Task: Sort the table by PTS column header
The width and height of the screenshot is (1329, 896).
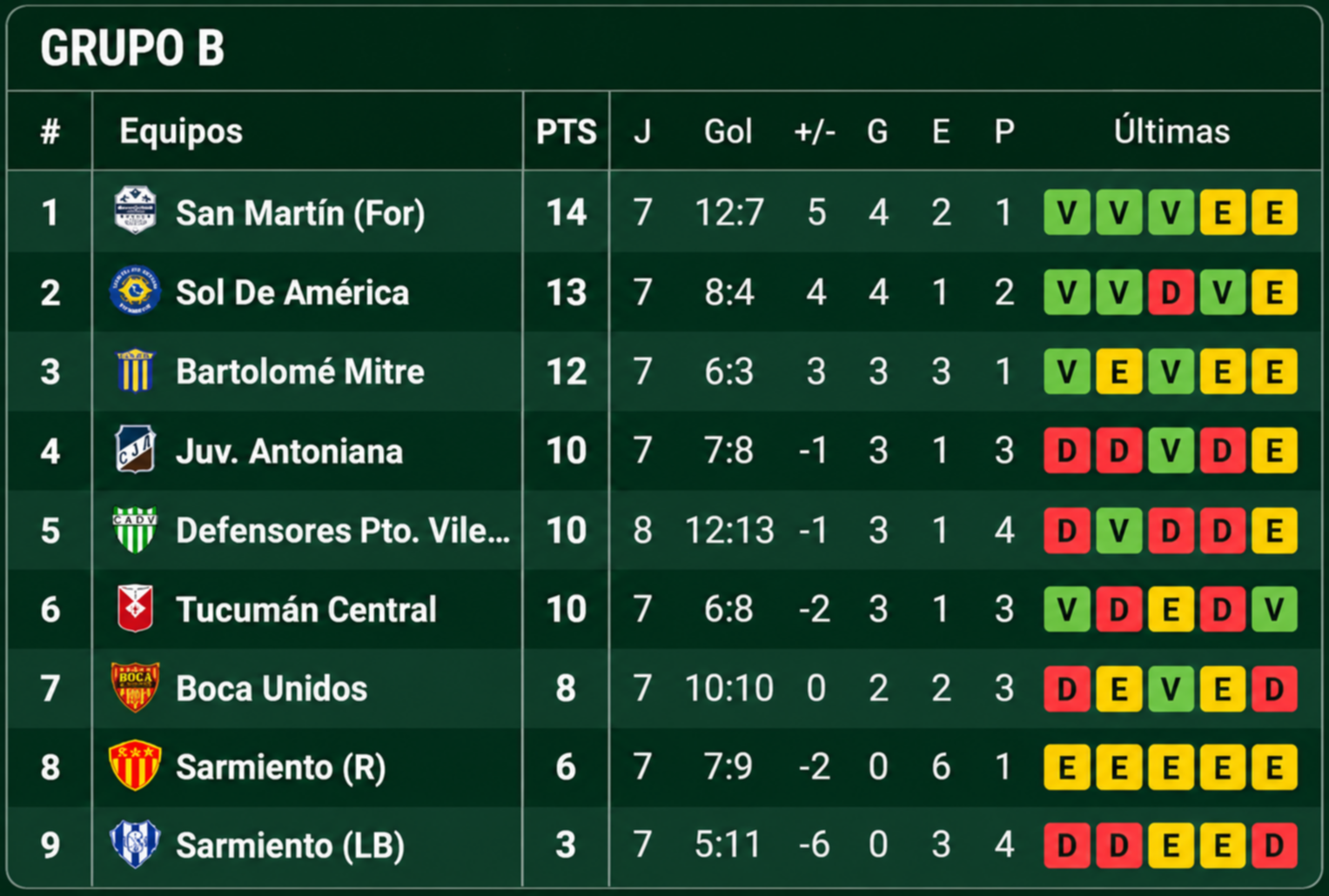Action: tap(567, 131)
